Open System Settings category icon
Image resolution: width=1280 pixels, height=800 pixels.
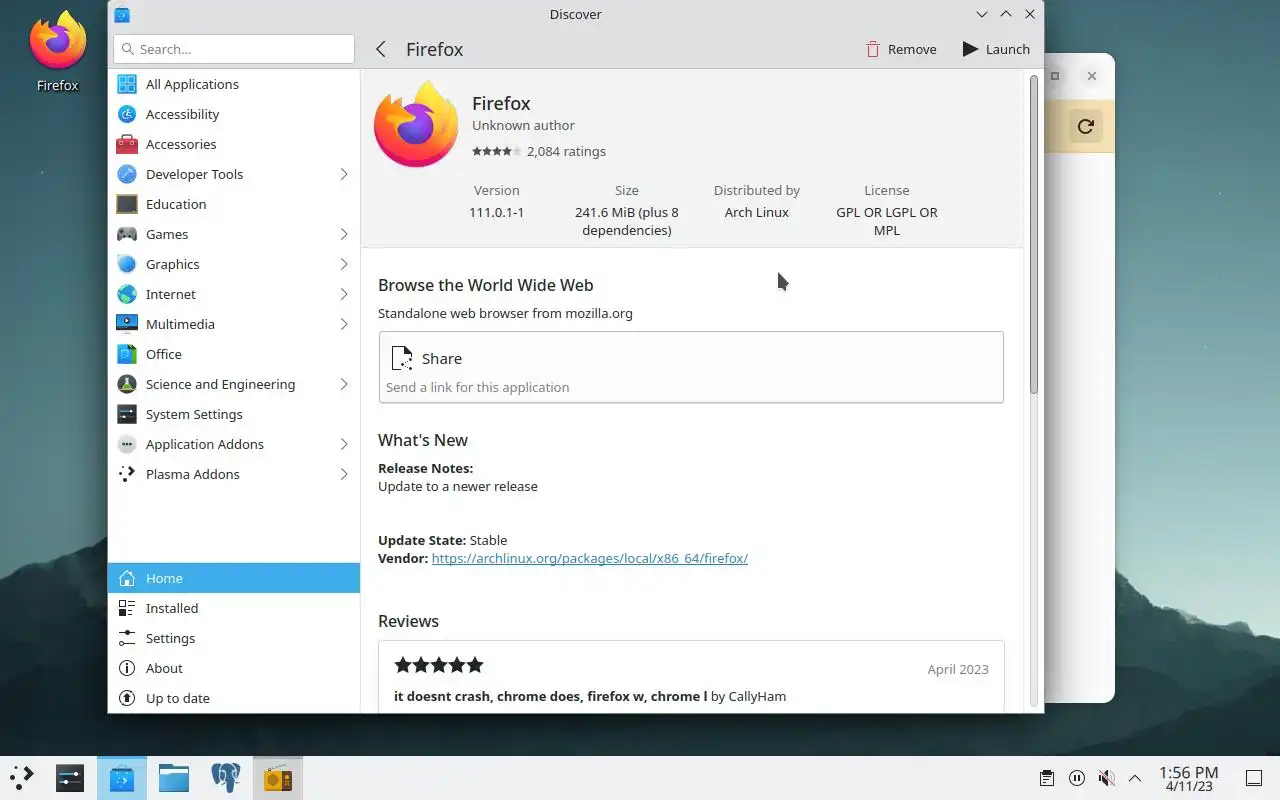click(x=127, y=414)
